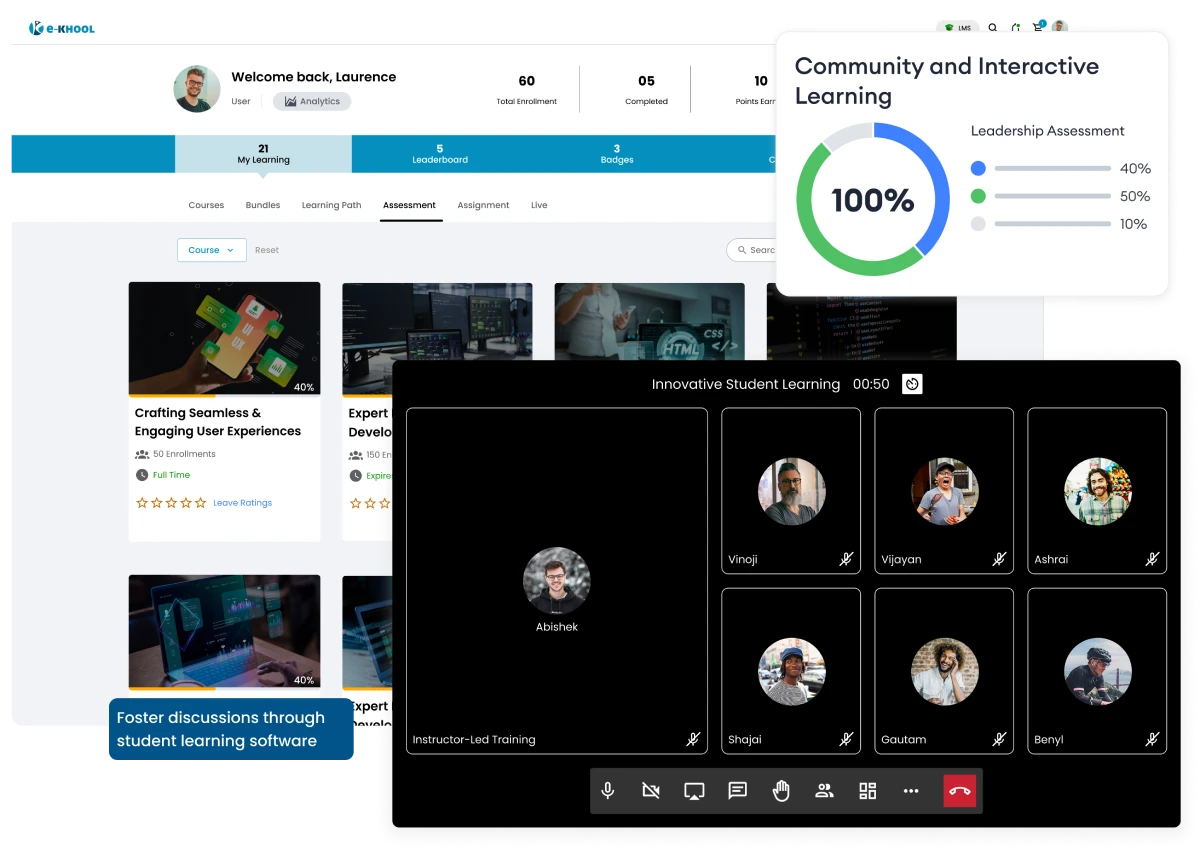This screenshot has width=1200, height=849.
Task: Click the timer icon beside 00:50
Action: click(911, 384)
